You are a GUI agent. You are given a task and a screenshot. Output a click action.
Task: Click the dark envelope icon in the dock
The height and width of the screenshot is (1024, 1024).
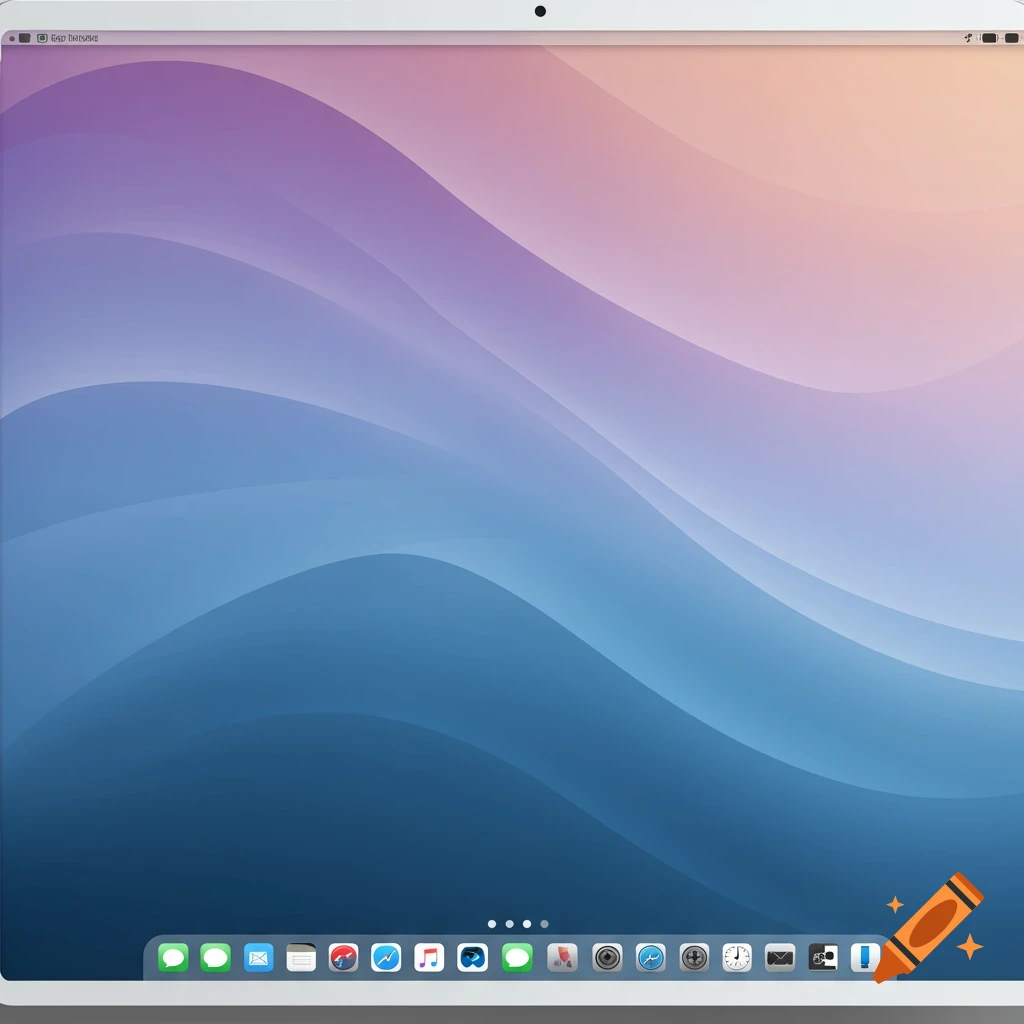(780, 957)
